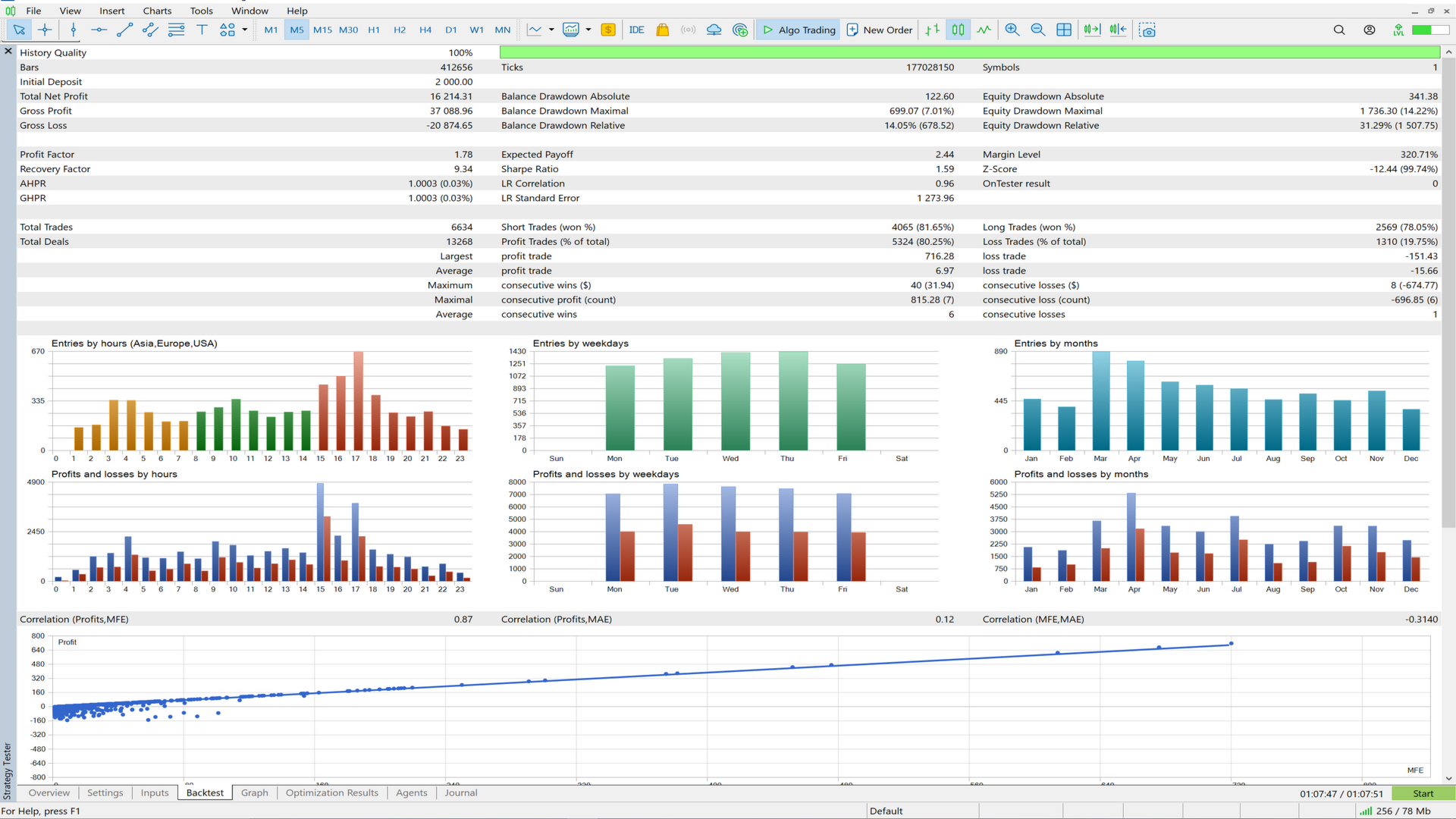Click the New Order button
1456x819 pixels.
coord(879,30)
